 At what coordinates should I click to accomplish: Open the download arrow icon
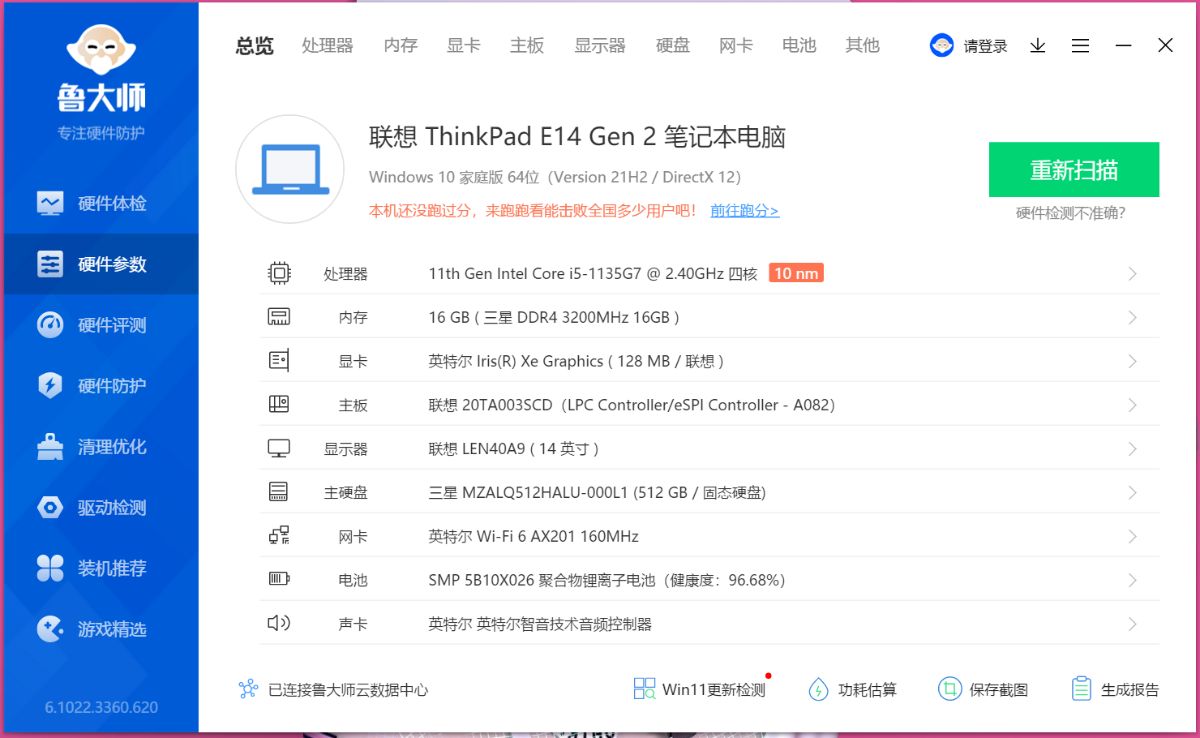click(1038, 45)
